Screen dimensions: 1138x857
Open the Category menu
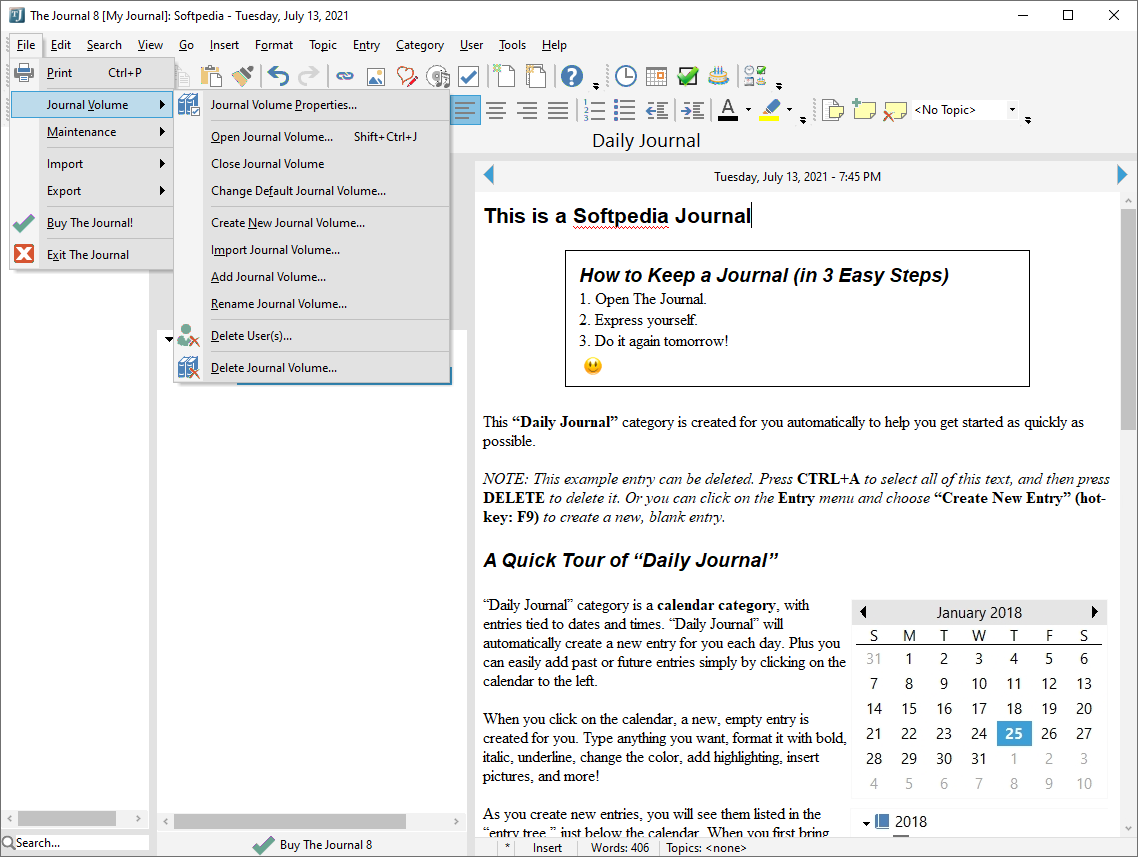419,45
